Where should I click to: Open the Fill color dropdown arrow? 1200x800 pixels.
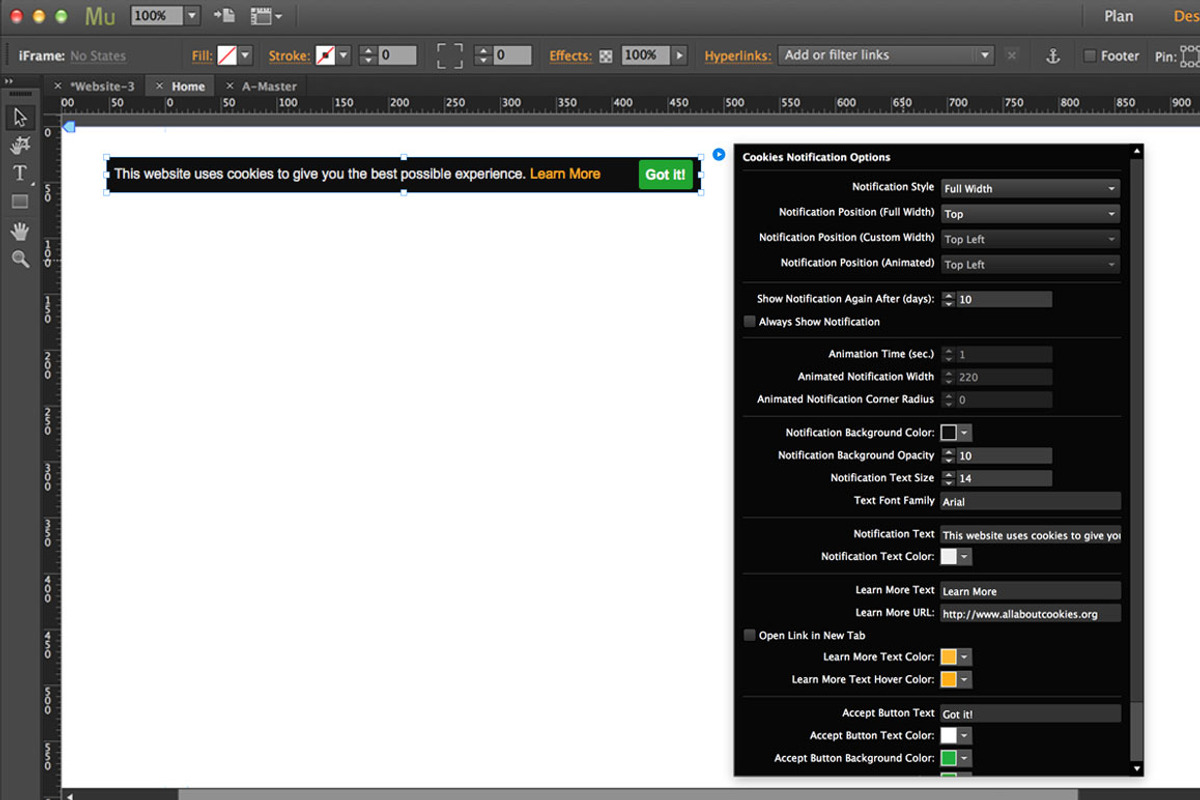[x=245, y=56]
